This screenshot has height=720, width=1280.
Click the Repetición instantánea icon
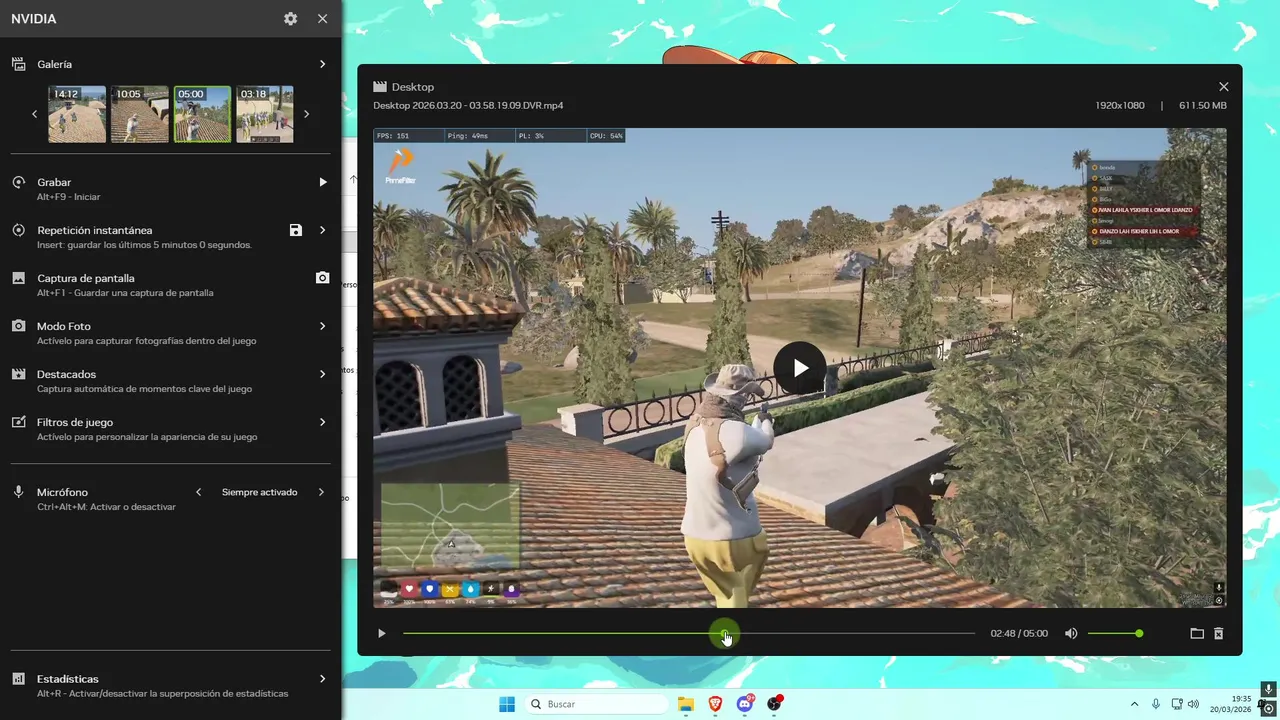(18, 230)
